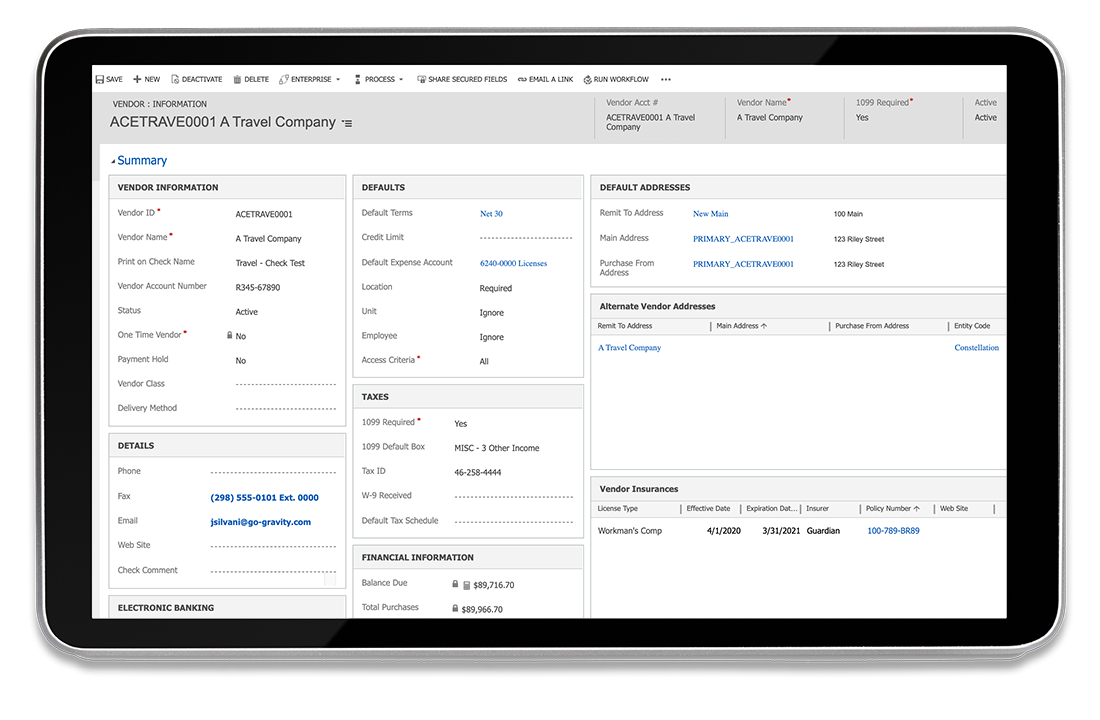The height and width of the screenshot is (720, 1100).
Task: Open A Travel Company alternate address
Action: click(629, 347)
